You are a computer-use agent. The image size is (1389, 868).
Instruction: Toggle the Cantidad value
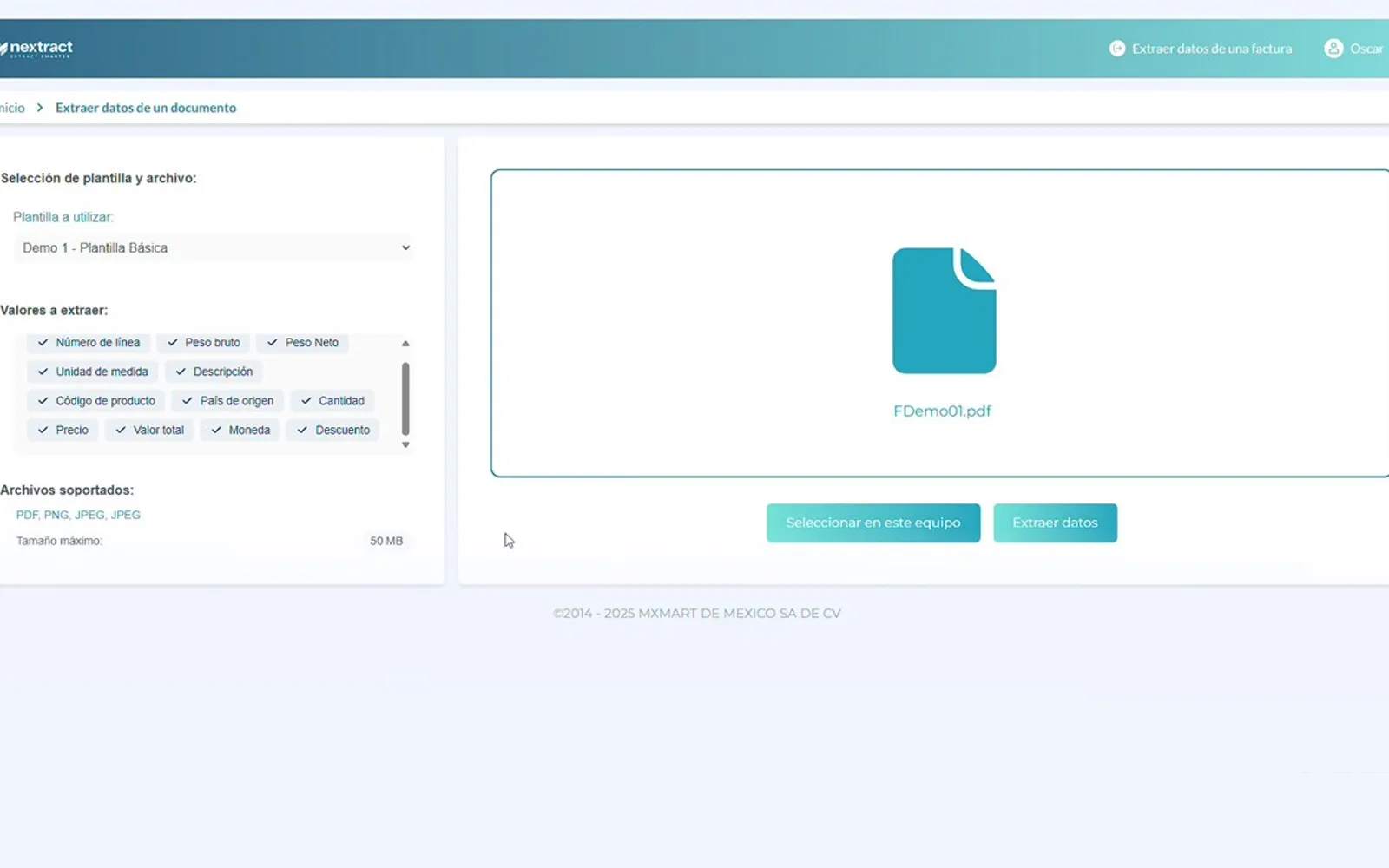[x=332, y=401]
